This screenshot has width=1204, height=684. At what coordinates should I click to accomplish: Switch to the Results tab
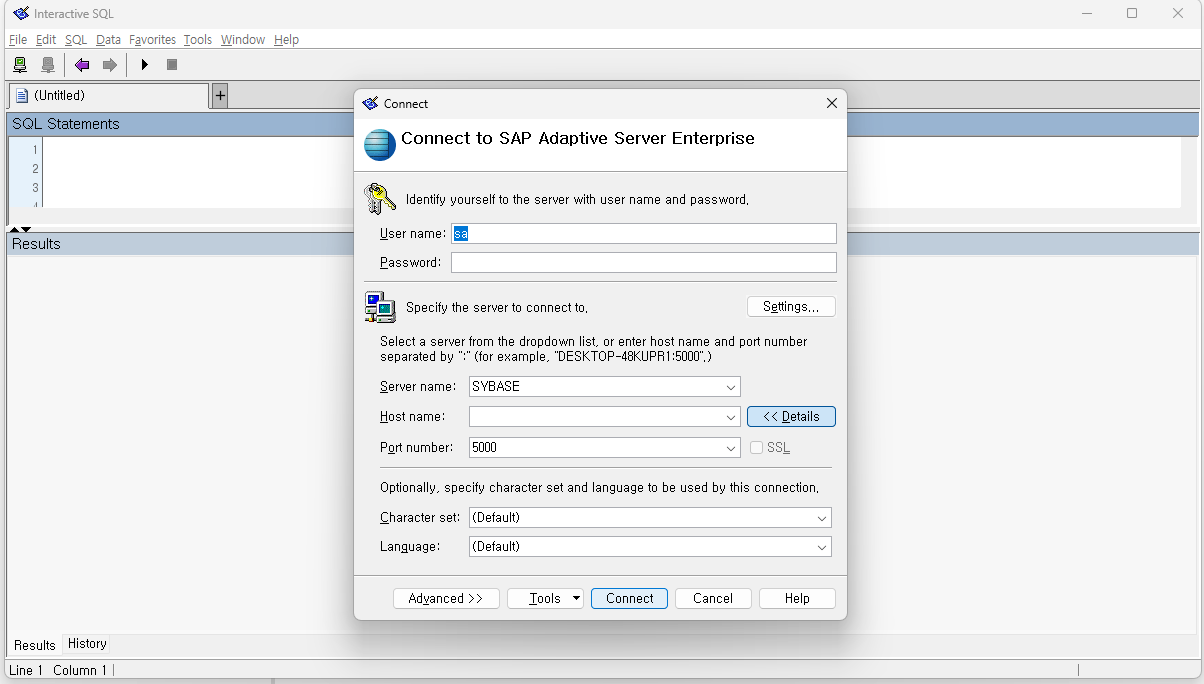coord(35,645)
